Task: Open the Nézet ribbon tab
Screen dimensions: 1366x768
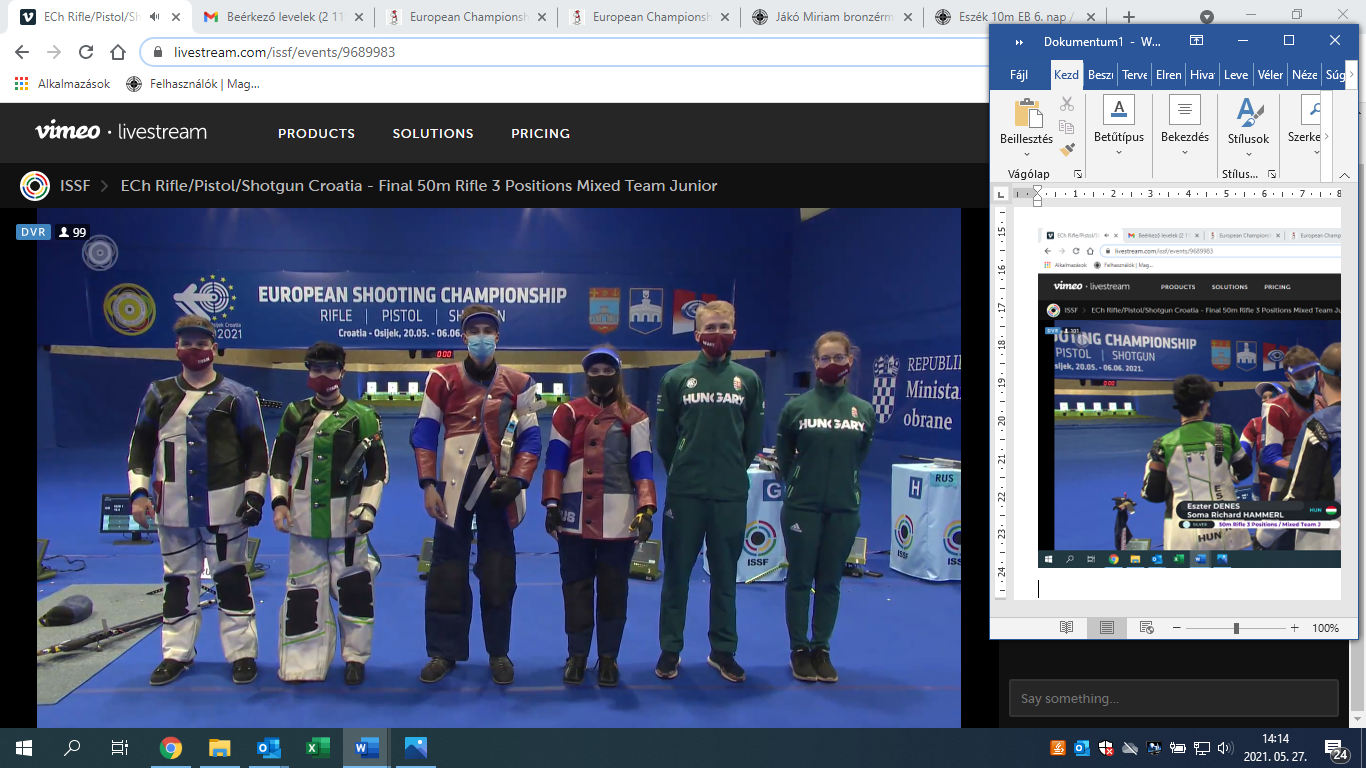Action: pyautogui.click(x=1304, y=75)
